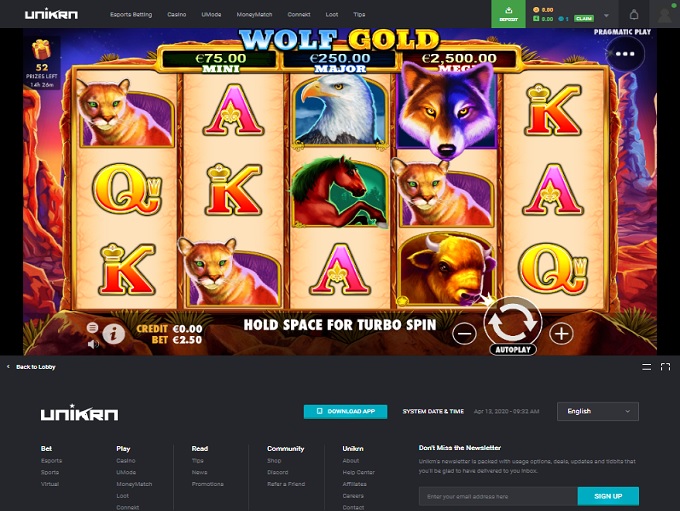Open the Casino menu item

(x=177, y=14)
